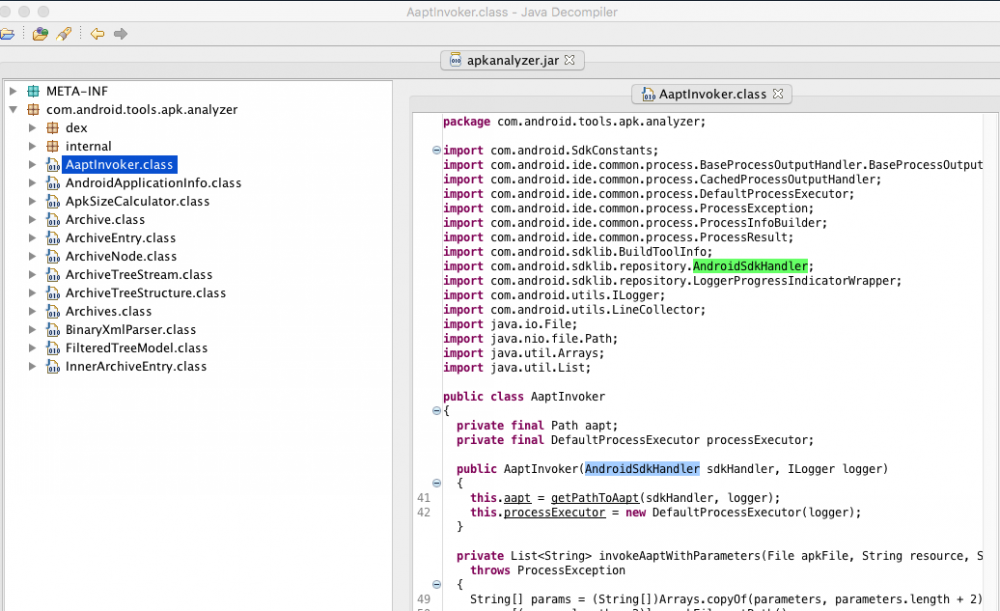The width and height of the screenshot is (1000, 611).
Task: Click the dex package icon
Action: [x=53, y=128]
